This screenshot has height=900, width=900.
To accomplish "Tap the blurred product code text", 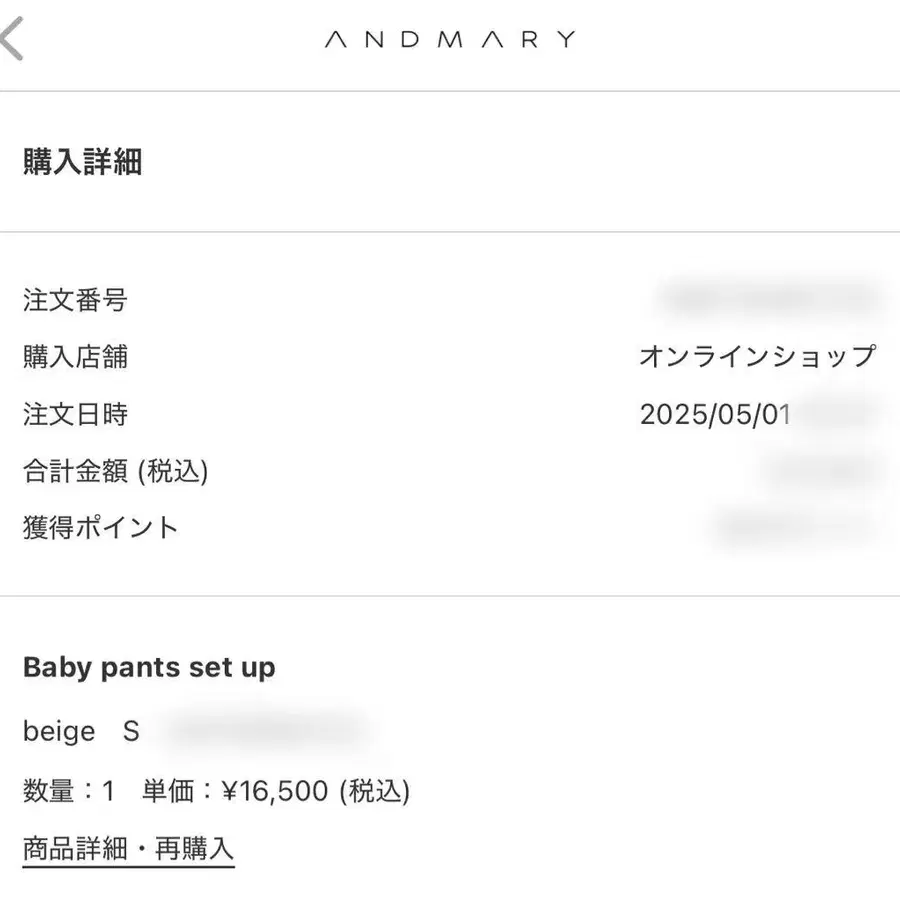I will pyautogui.click(x=267, y=731).
